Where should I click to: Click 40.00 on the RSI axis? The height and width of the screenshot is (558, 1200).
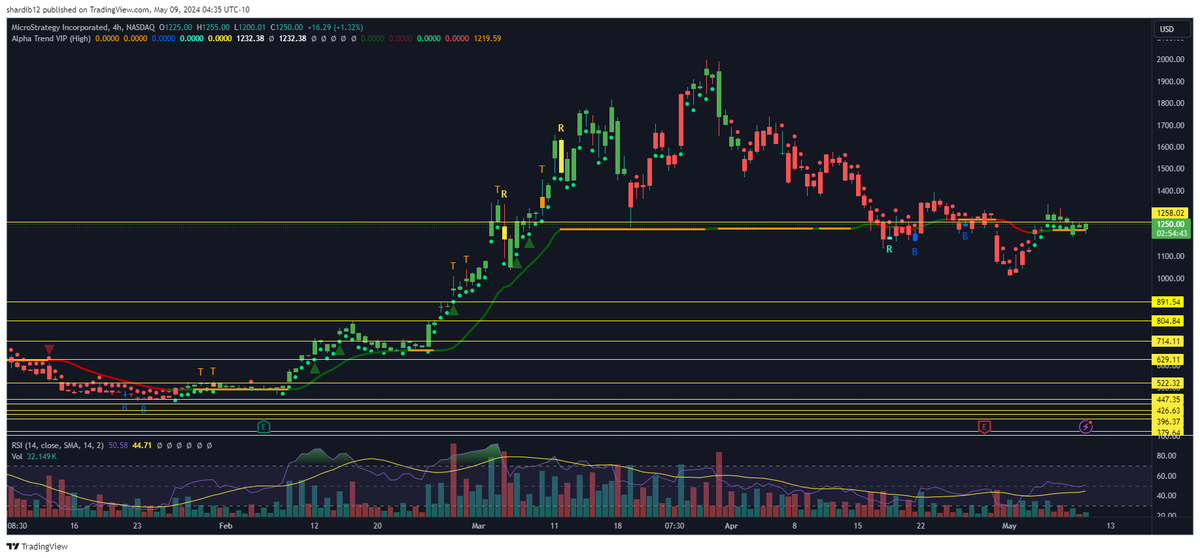(1166, 495)
